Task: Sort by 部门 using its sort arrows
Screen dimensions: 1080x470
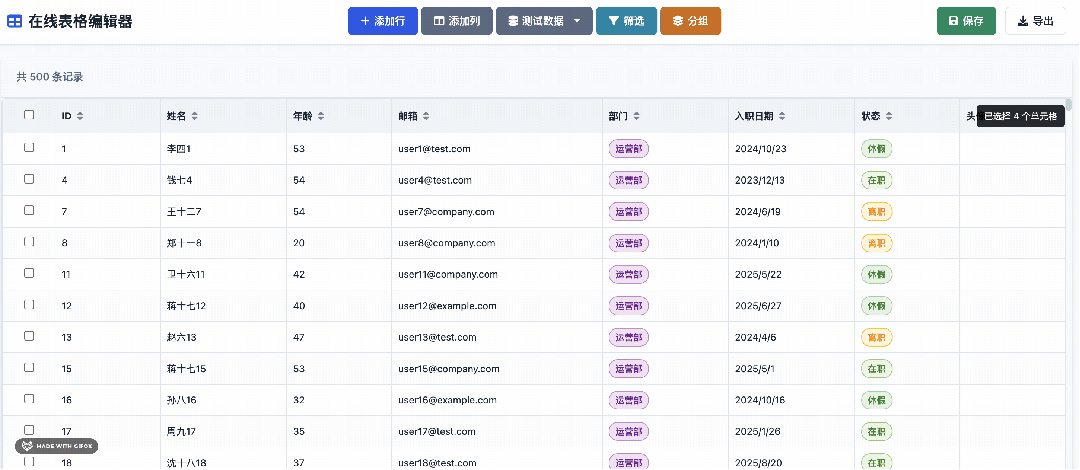Action: pyautogui.click(x=636, y=116)
